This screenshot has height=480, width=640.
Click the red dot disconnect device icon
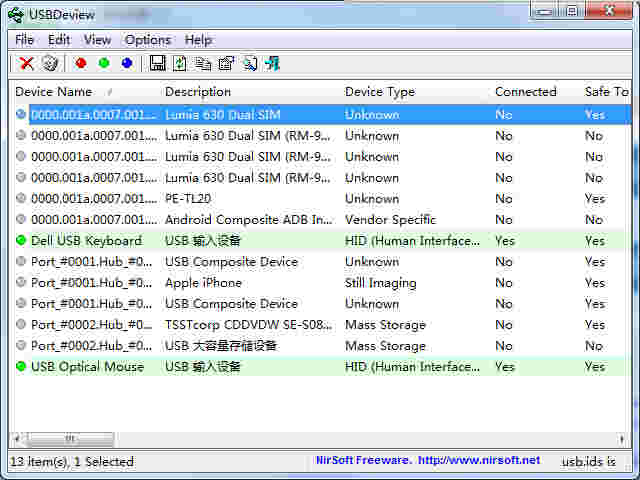[81, 63]
